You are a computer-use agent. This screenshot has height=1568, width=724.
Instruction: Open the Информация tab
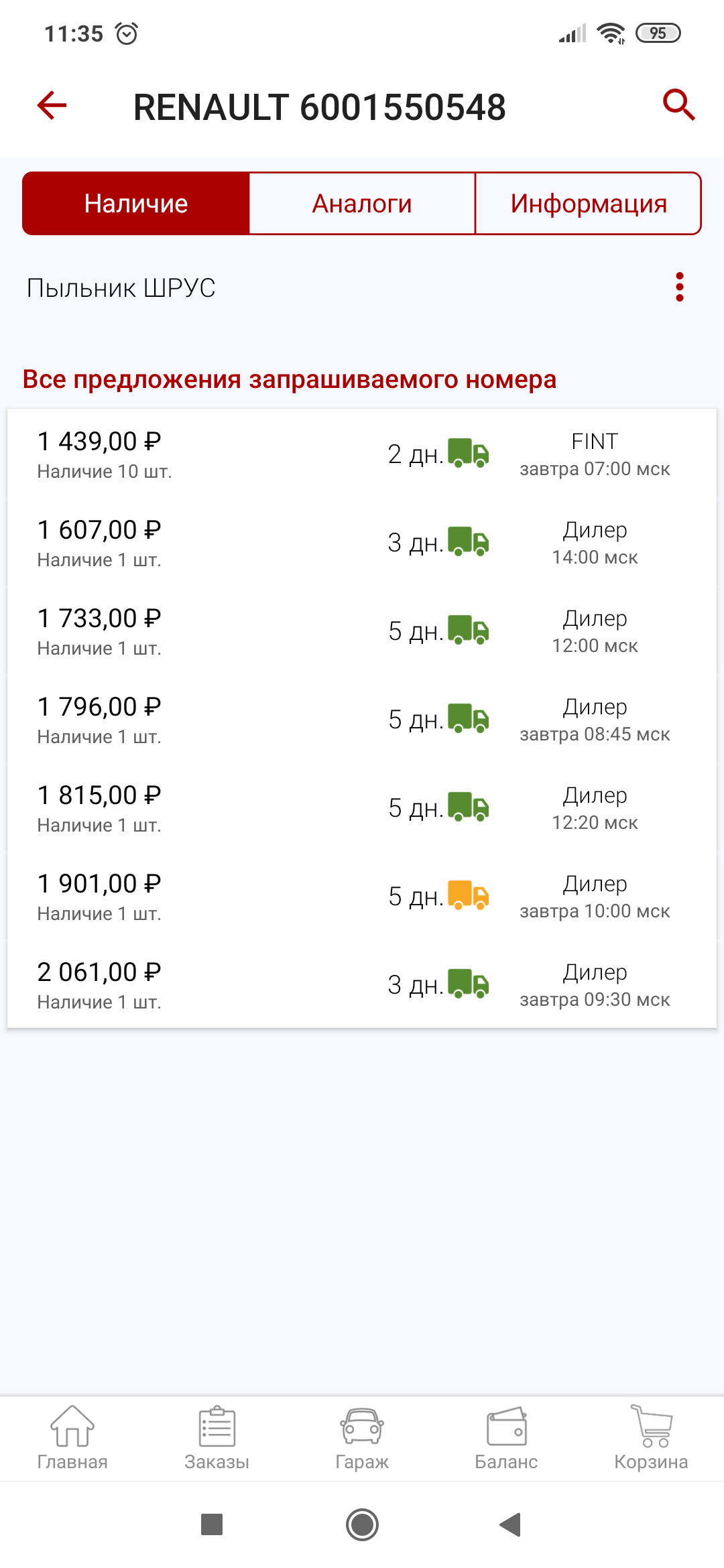588,204
